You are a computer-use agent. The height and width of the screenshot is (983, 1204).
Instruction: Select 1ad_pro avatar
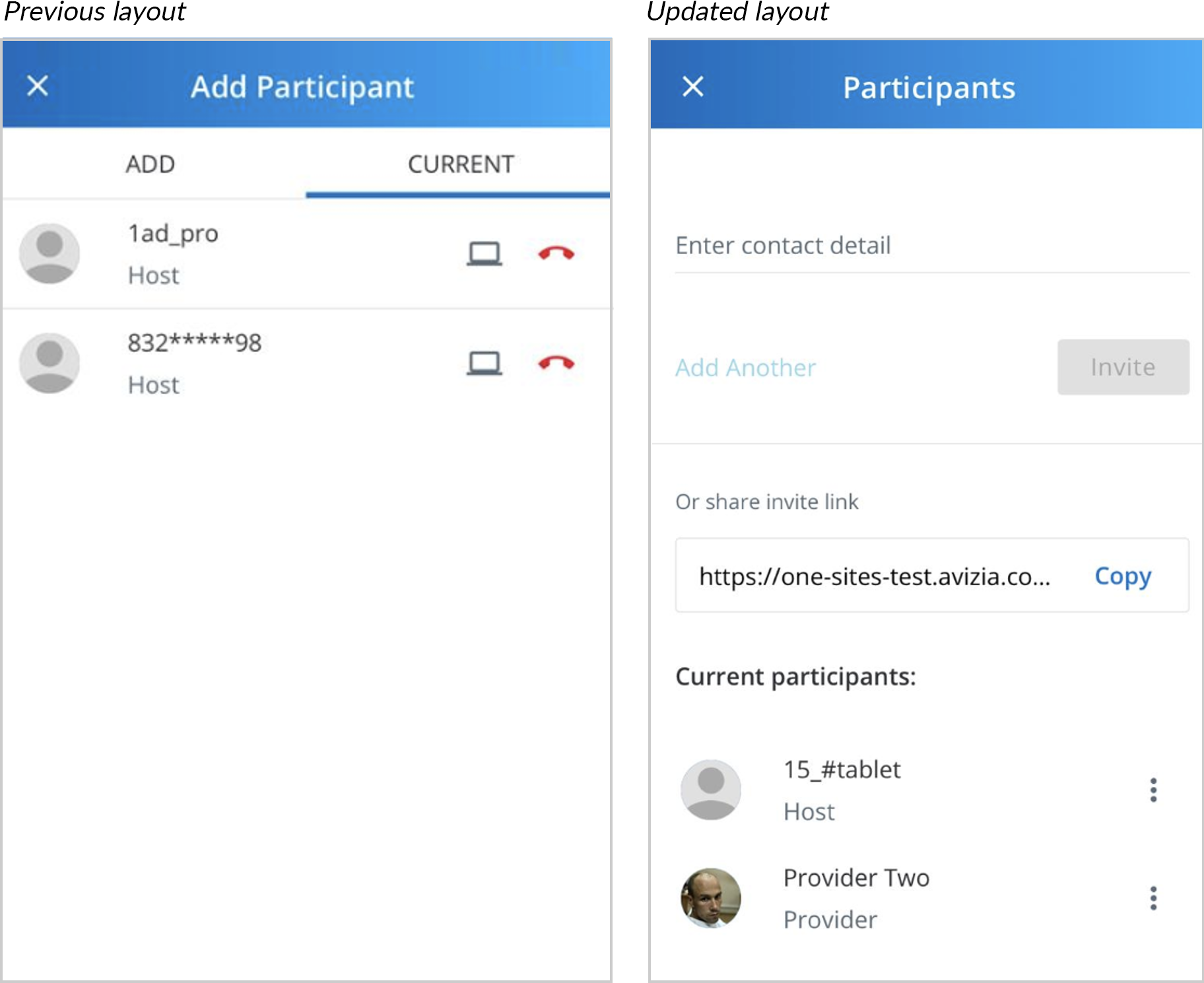50,254
